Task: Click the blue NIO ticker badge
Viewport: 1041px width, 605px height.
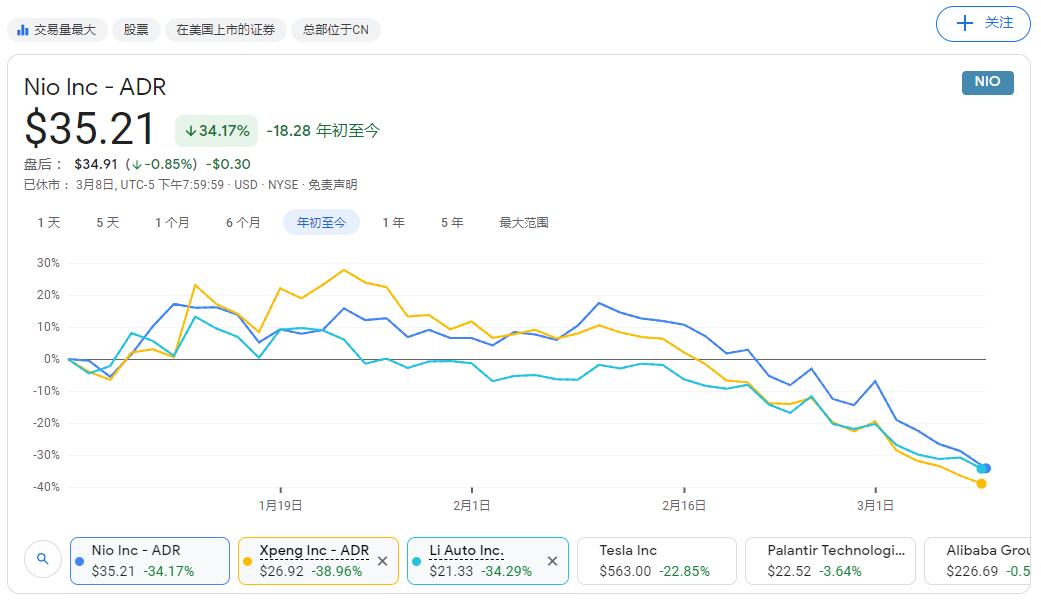Action: (986, 84)
